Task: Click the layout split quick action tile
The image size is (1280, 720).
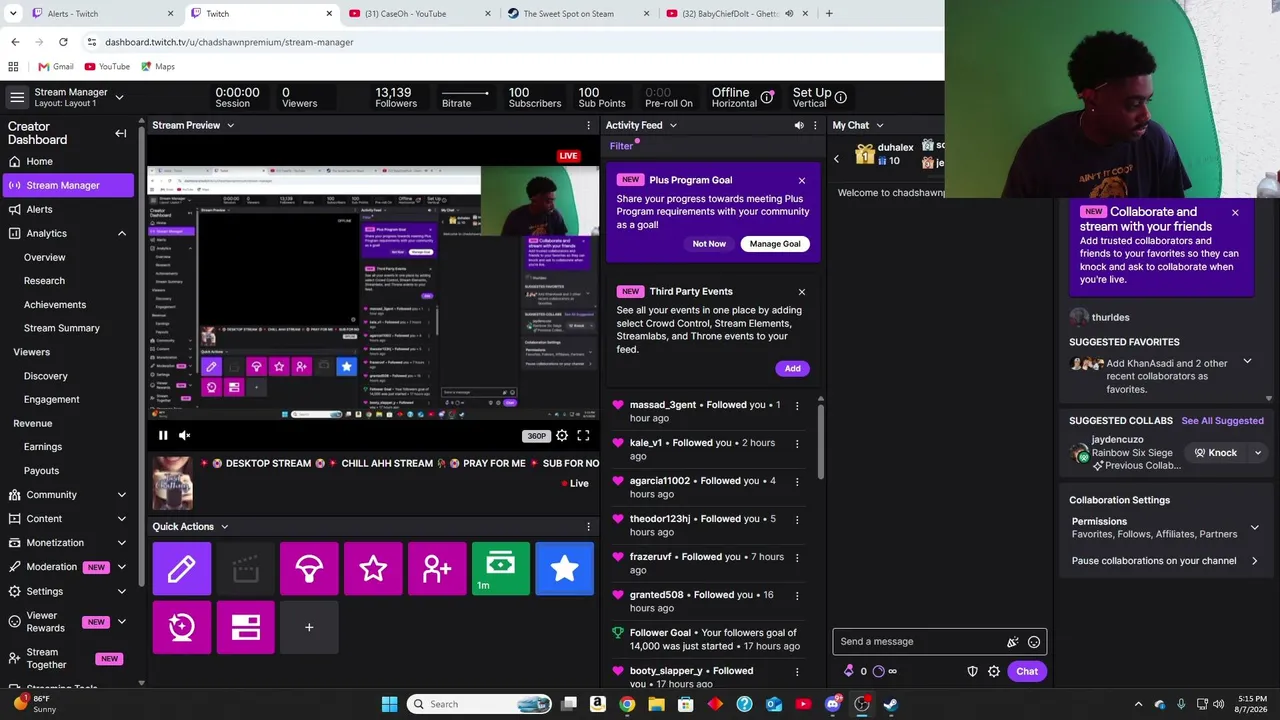Action: [245, 627]
